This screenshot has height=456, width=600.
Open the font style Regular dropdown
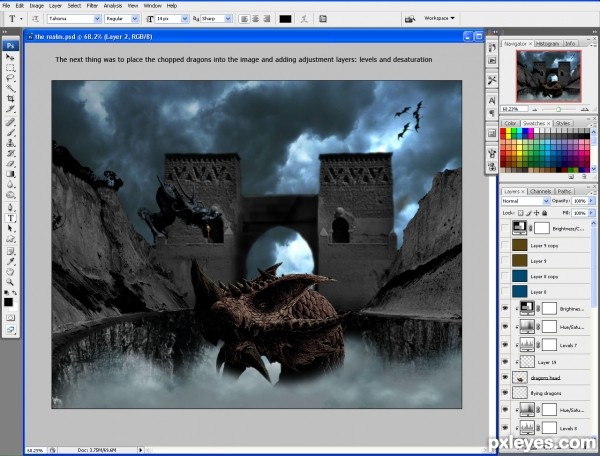[x=135, y=19]
